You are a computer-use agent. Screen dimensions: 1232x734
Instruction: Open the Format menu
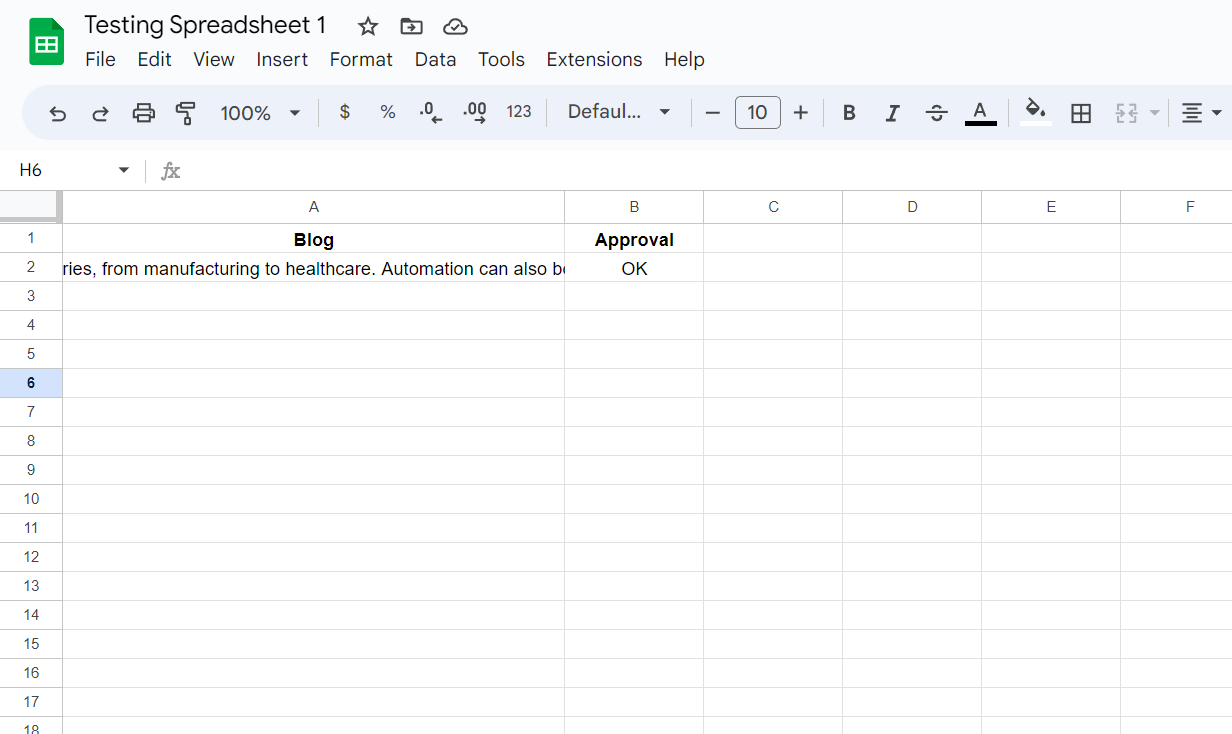click(361, 60)
